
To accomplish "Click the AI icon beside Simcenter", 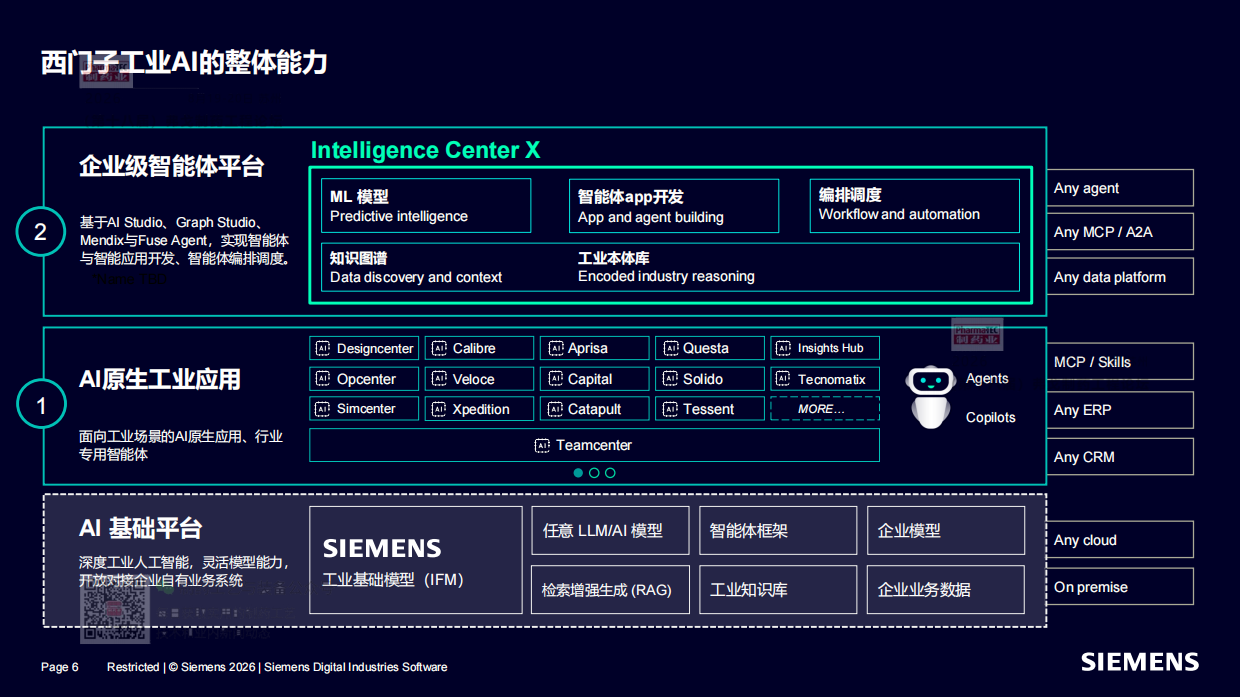I will coord(322,409).
